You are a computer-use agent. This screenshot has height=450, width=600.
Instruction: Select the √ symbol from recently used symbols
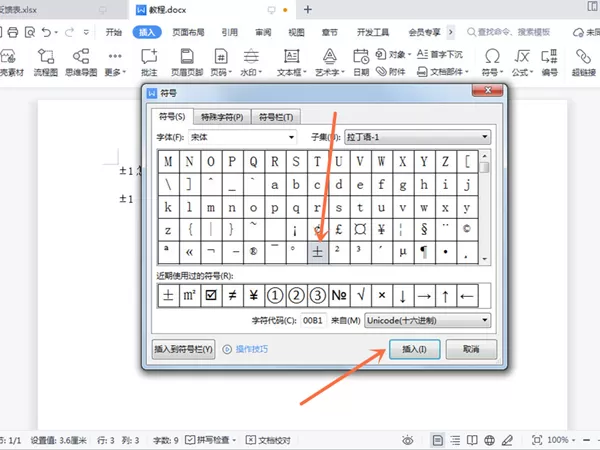(360, 295)
